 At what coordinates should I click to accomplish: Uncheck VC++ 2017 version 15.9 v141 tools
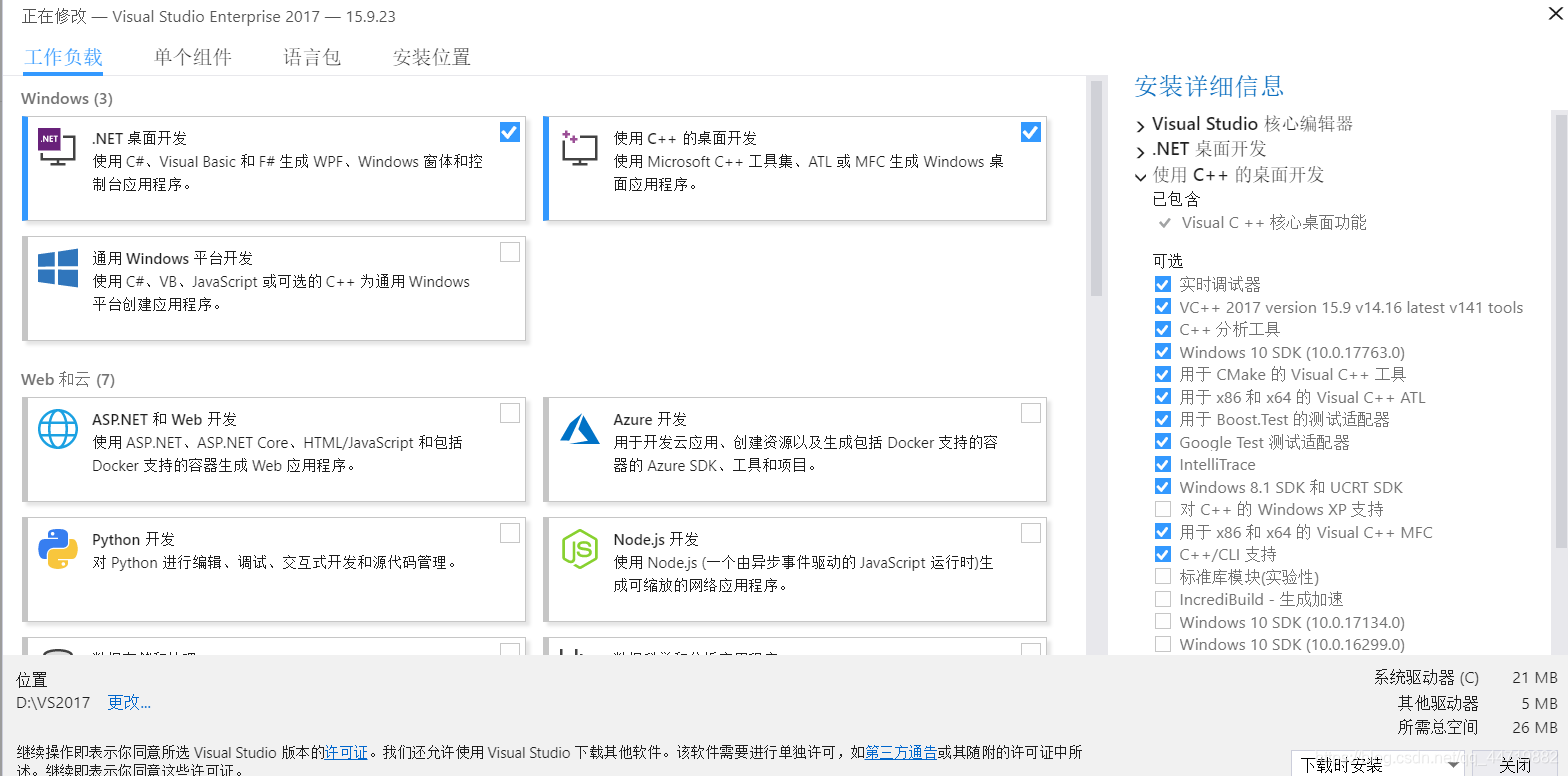[x=1162, y=307]
